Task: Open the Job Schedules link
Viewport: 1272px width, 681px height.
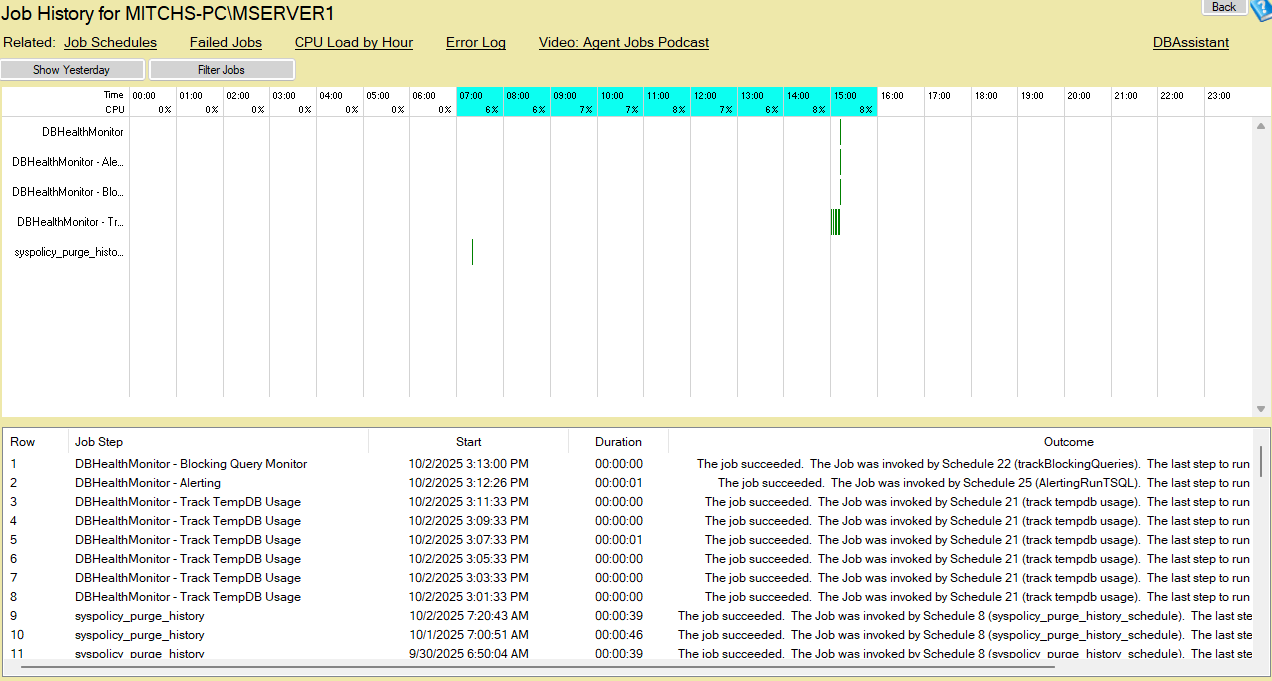Action: coord(110,42)
